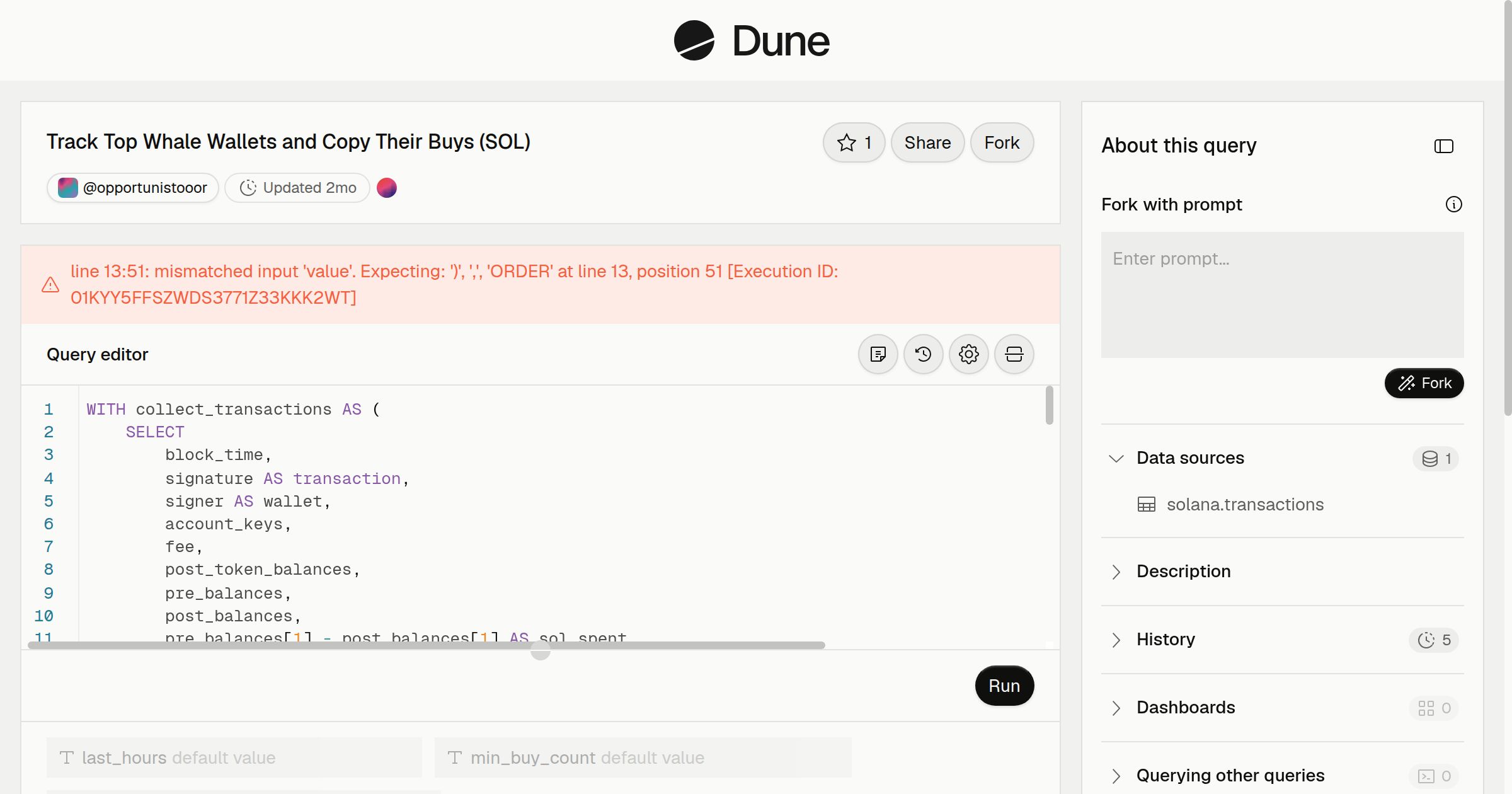
Task: Run the query
Action: [x=1004, y=686]
